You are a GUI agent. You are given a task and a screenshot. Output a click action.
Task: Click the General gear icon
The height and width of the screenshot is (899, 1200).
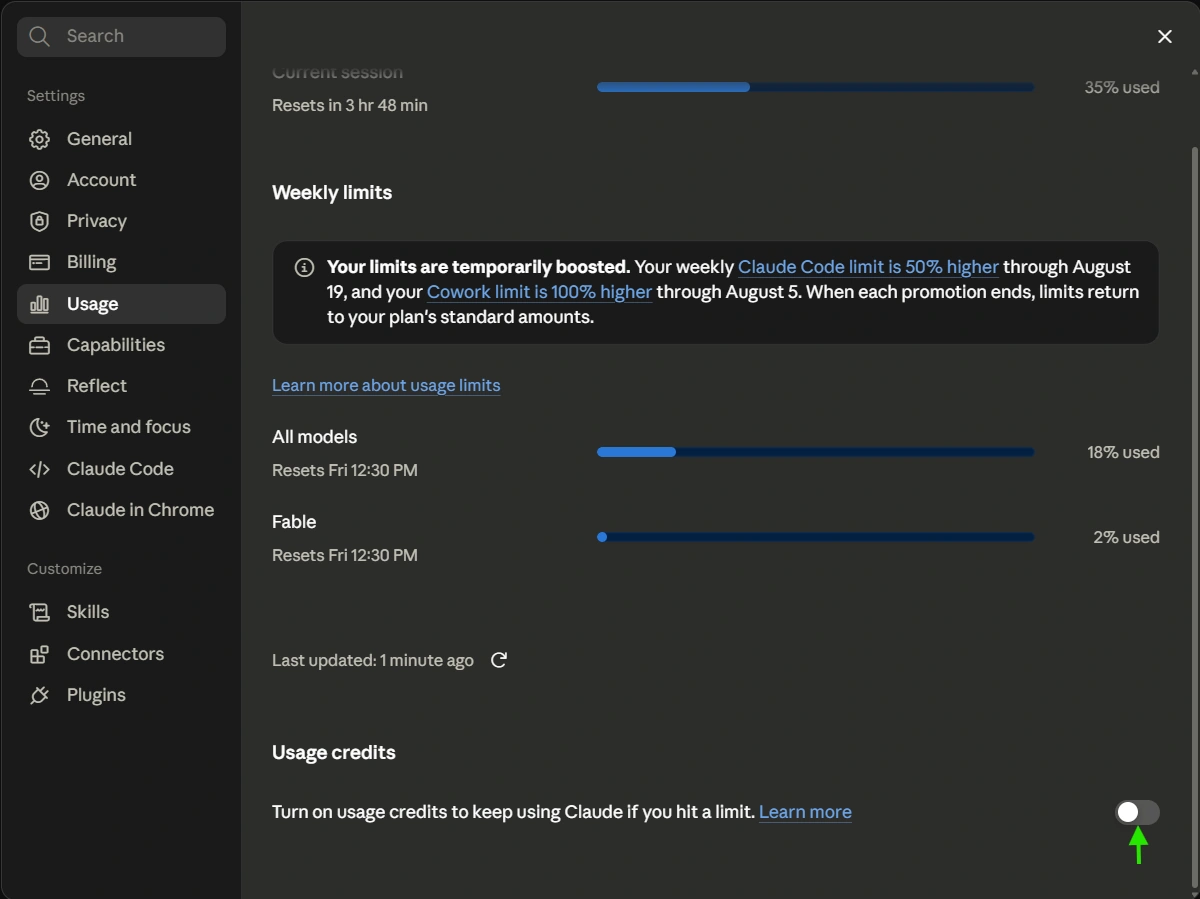tap(39, 139)
